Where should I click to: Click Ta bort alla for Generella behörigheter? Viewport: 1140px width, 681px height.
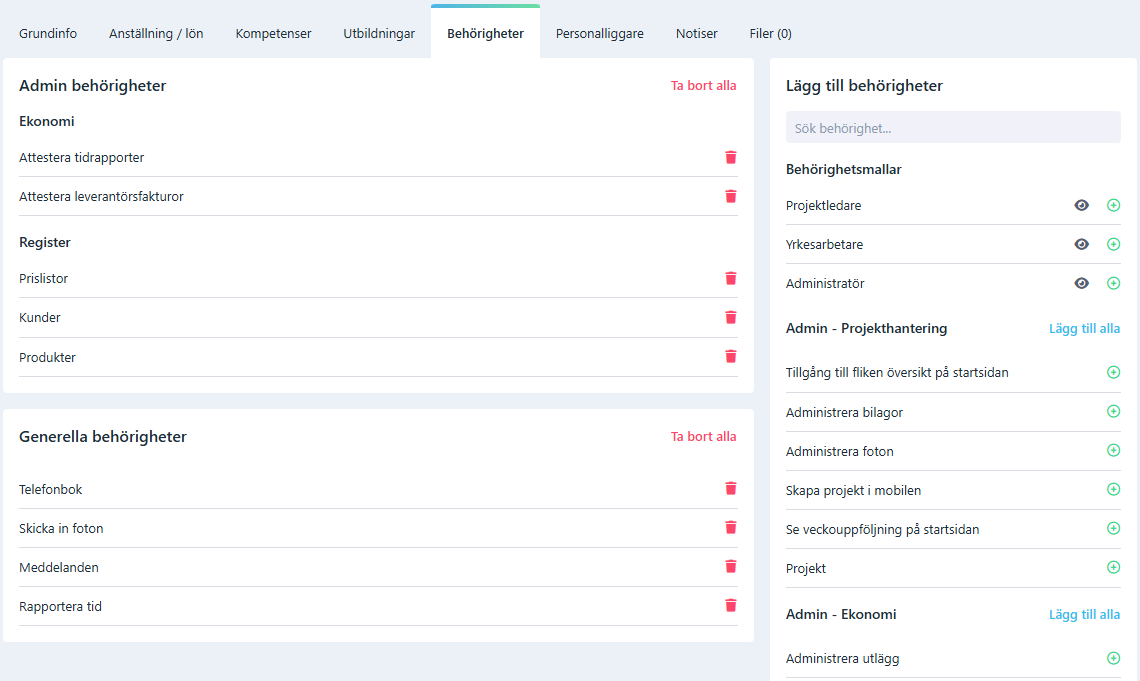click(x=703, y=437)
